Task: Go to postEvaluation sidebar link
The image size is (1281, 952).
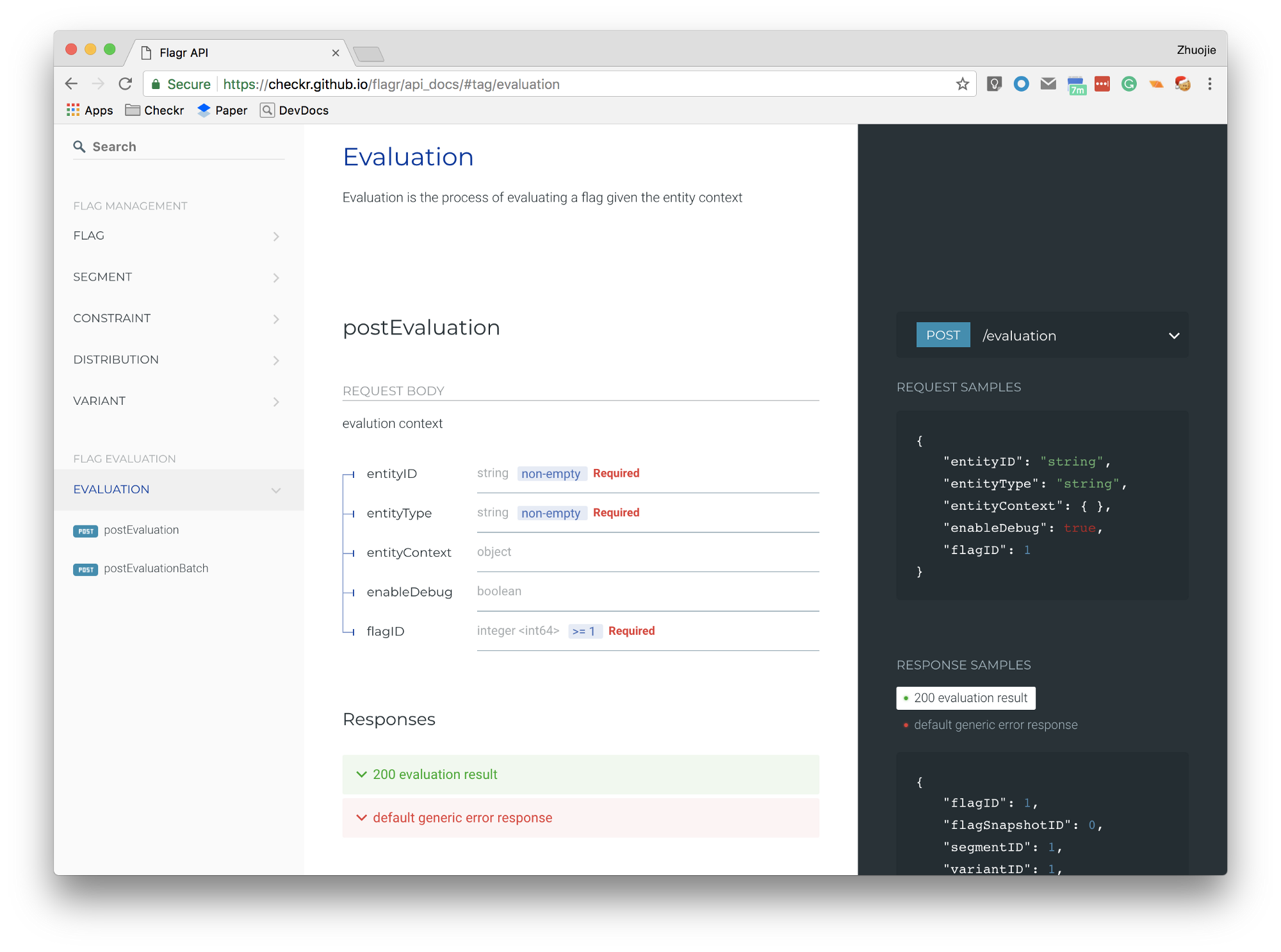Action: tap(141, 530)
